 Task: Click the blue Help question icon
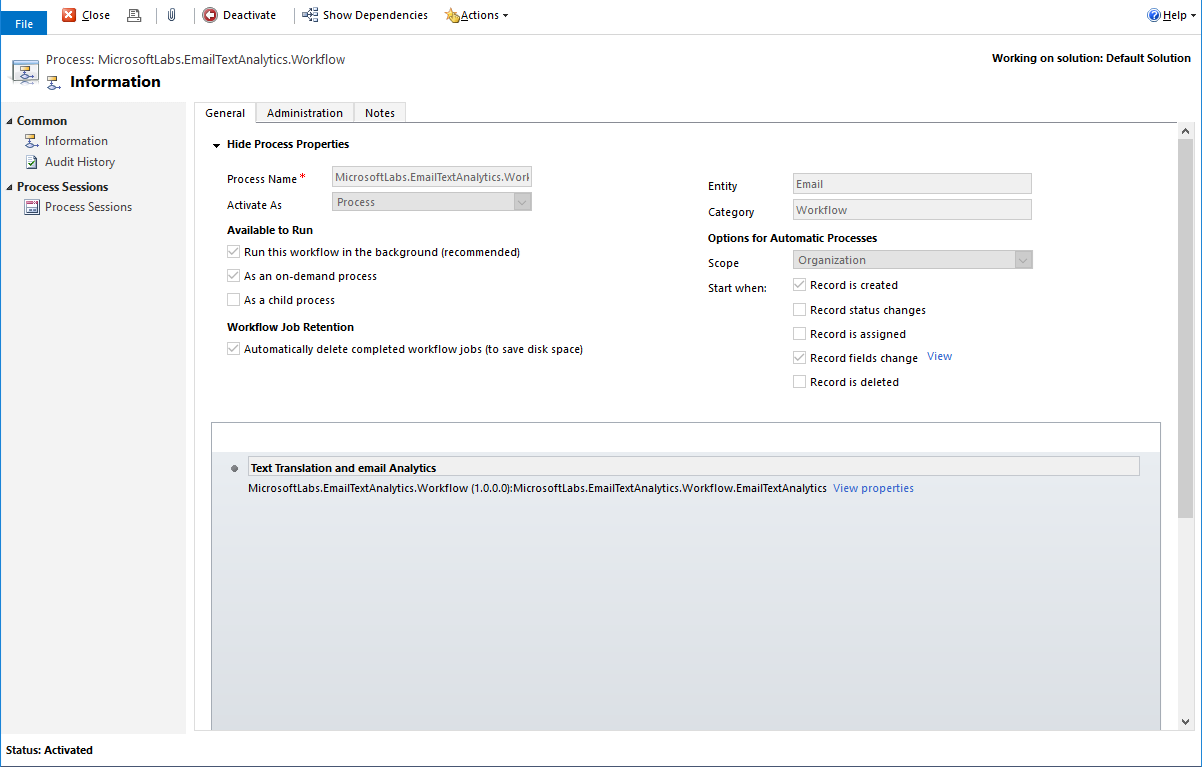(x=1153, y=15)
